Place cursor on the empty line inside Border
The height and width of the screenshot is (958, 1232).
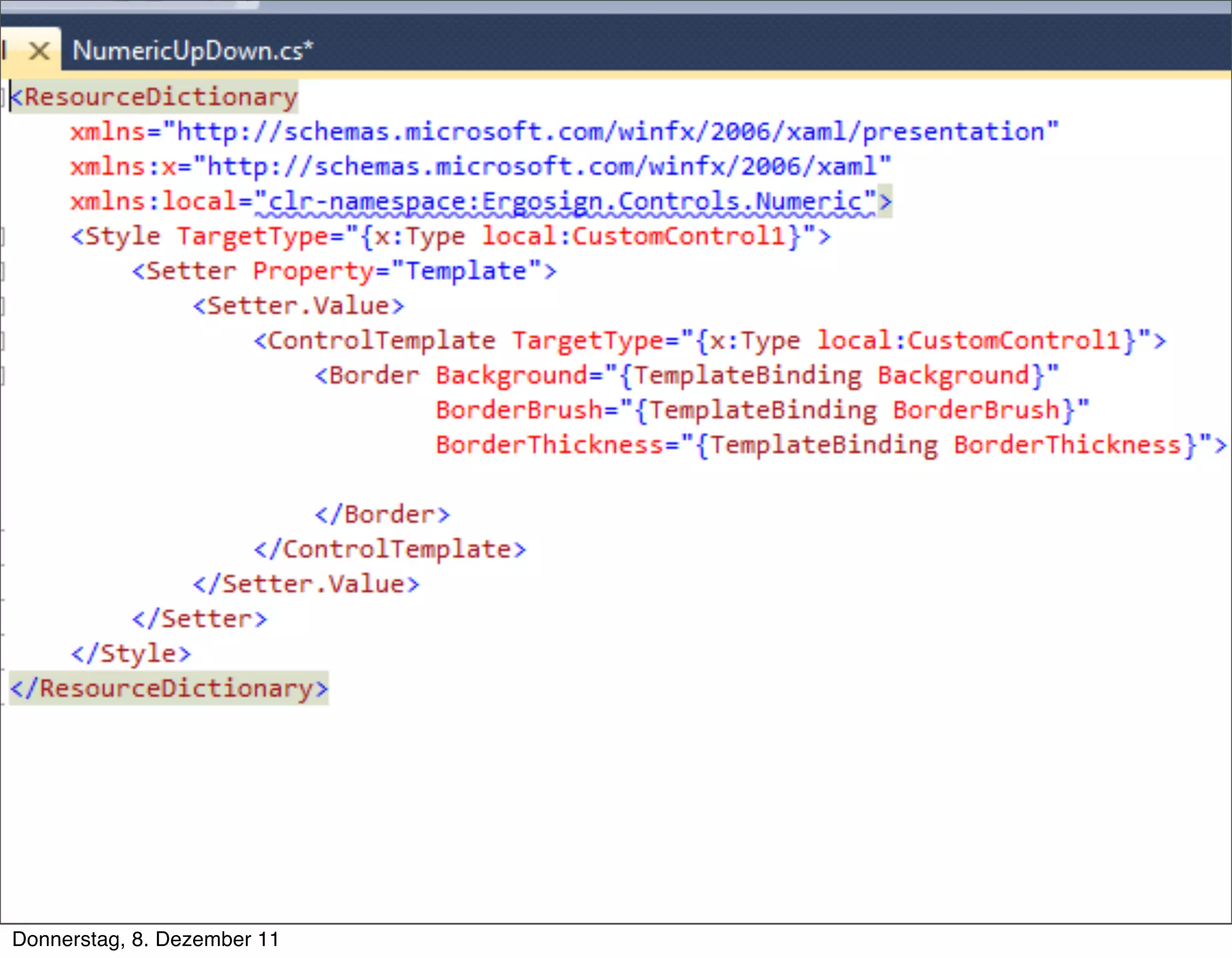point(421,480)
